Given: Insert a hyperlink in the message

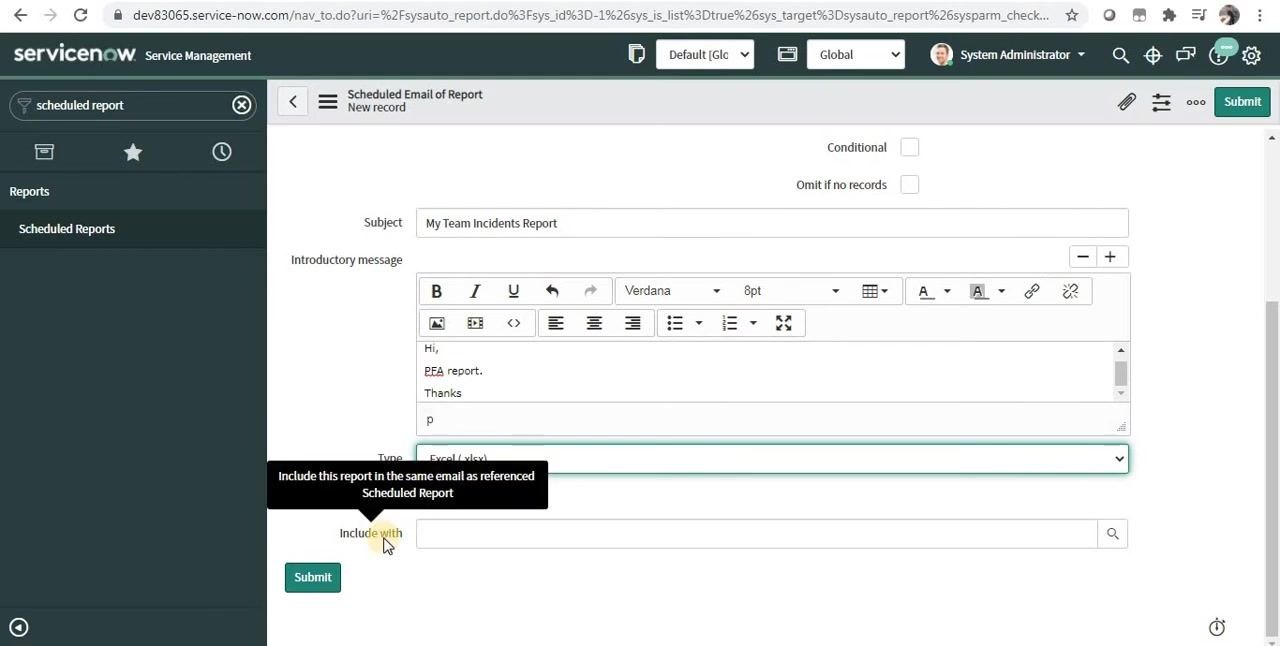Looking at the screenshot, I should 1032,291.
